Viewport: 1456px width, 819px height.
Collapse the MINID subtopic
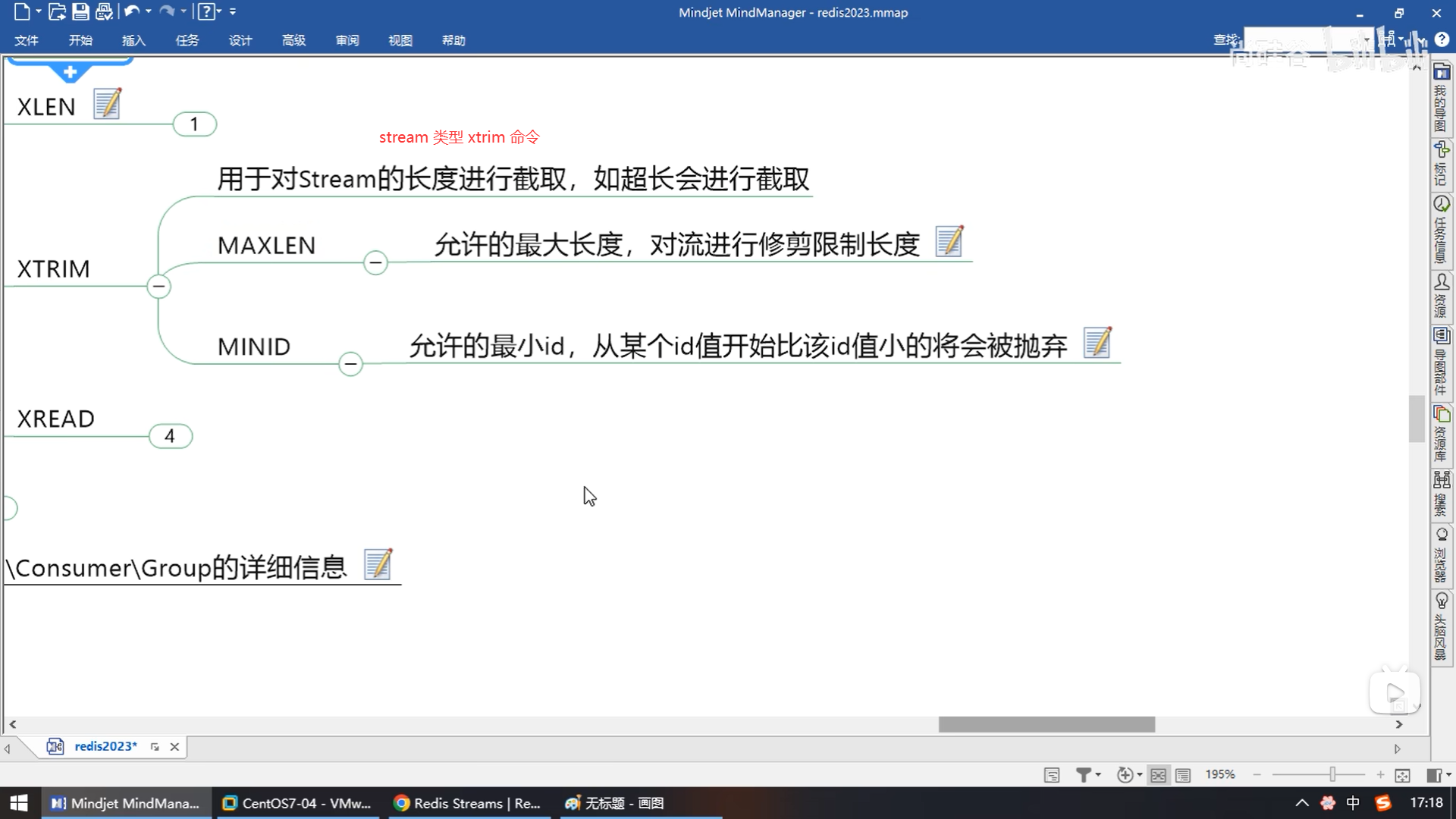click(x=350, y=364)
